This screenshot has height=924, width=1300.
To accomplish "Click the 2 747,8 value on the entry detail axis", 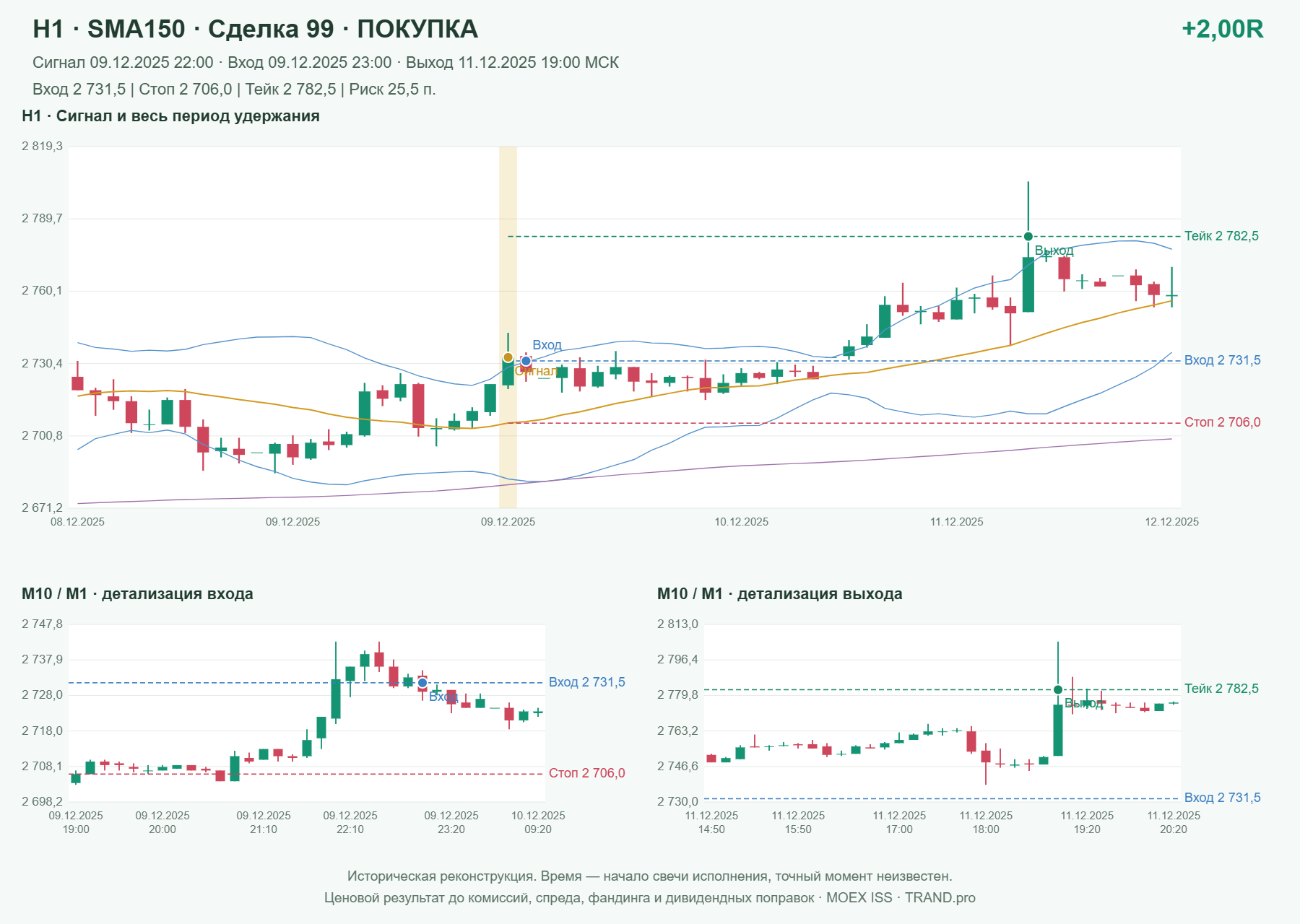I will click(42, 624).
